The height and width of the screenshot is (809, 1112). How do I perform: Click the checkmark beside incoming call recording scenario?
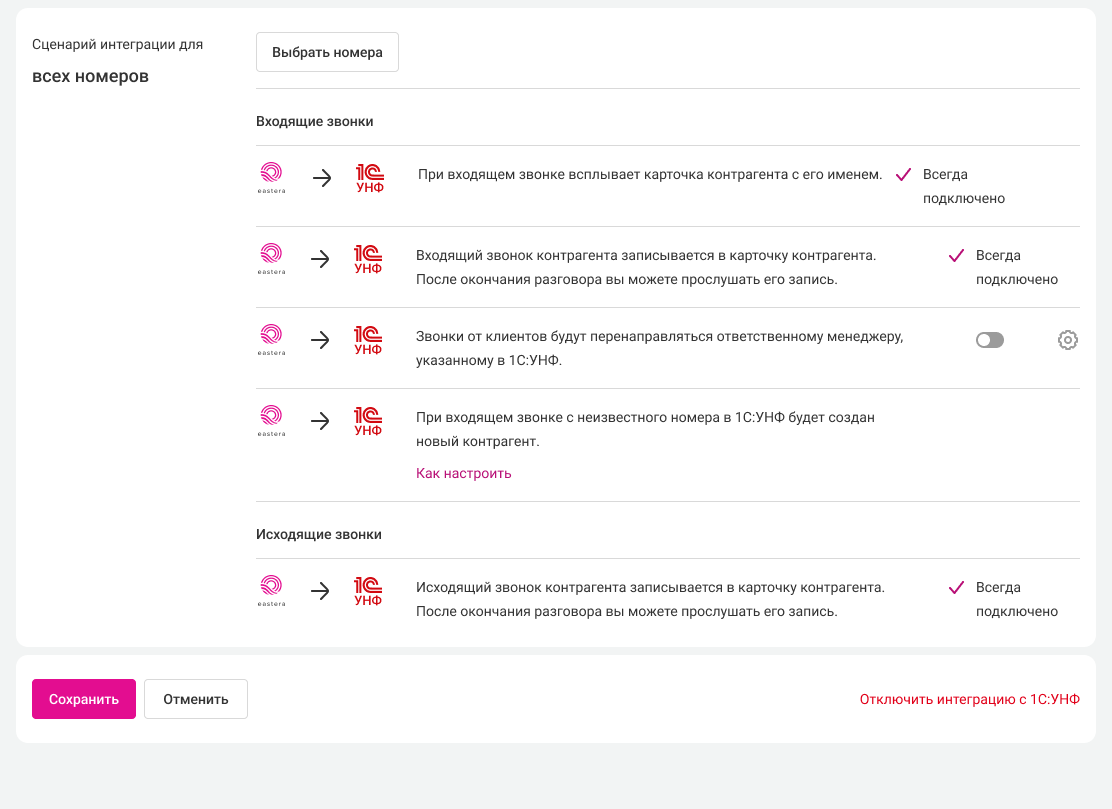955,256
